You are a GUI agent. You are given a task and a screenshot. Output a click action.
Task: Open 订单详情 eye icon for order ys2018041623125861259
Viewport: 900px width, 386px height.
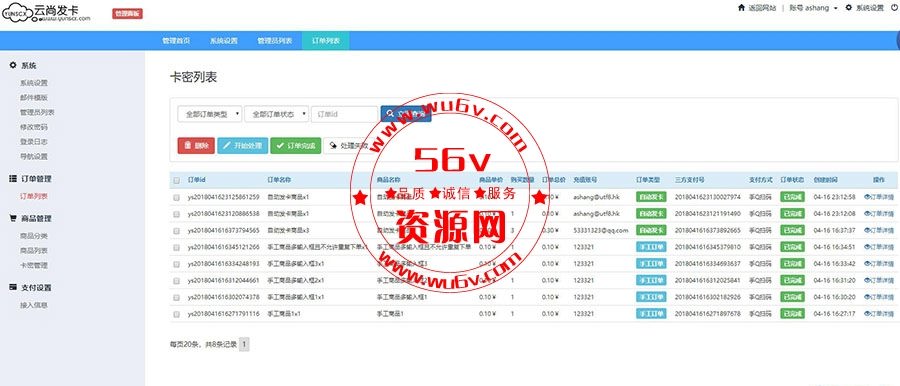(867, 196)
